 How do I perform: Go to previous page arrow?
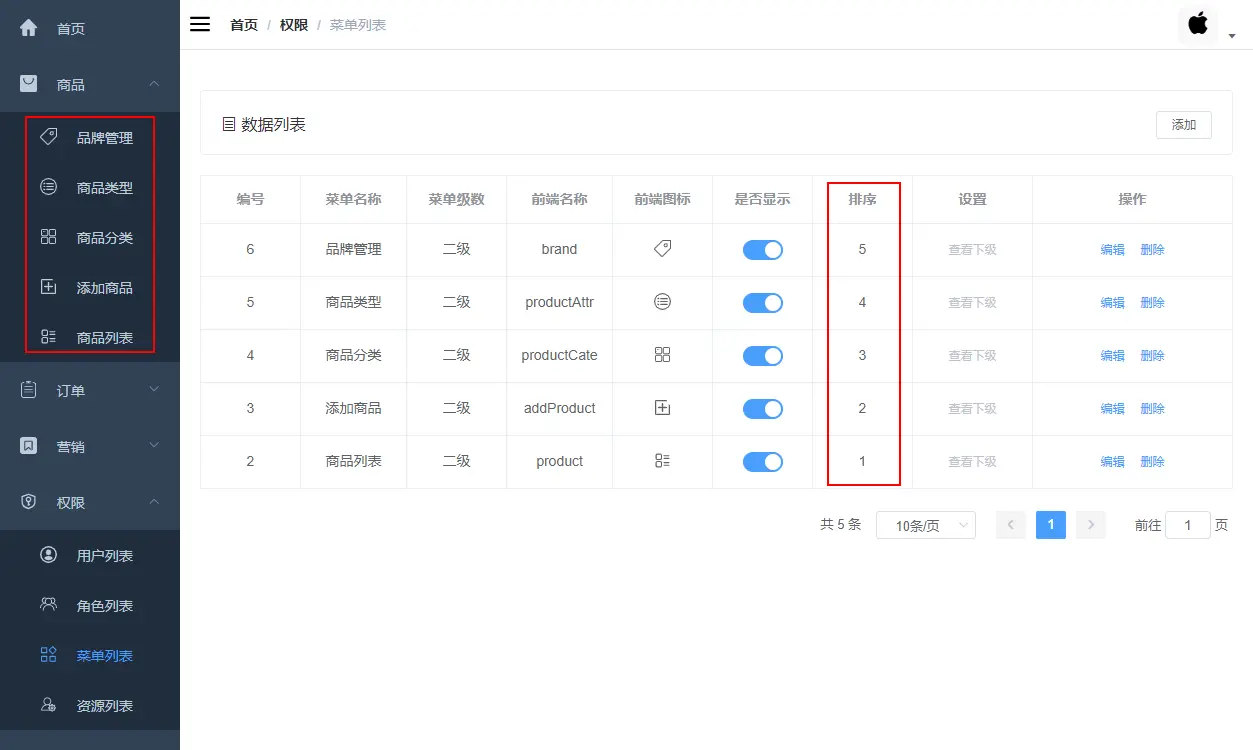pos(1011,525)
